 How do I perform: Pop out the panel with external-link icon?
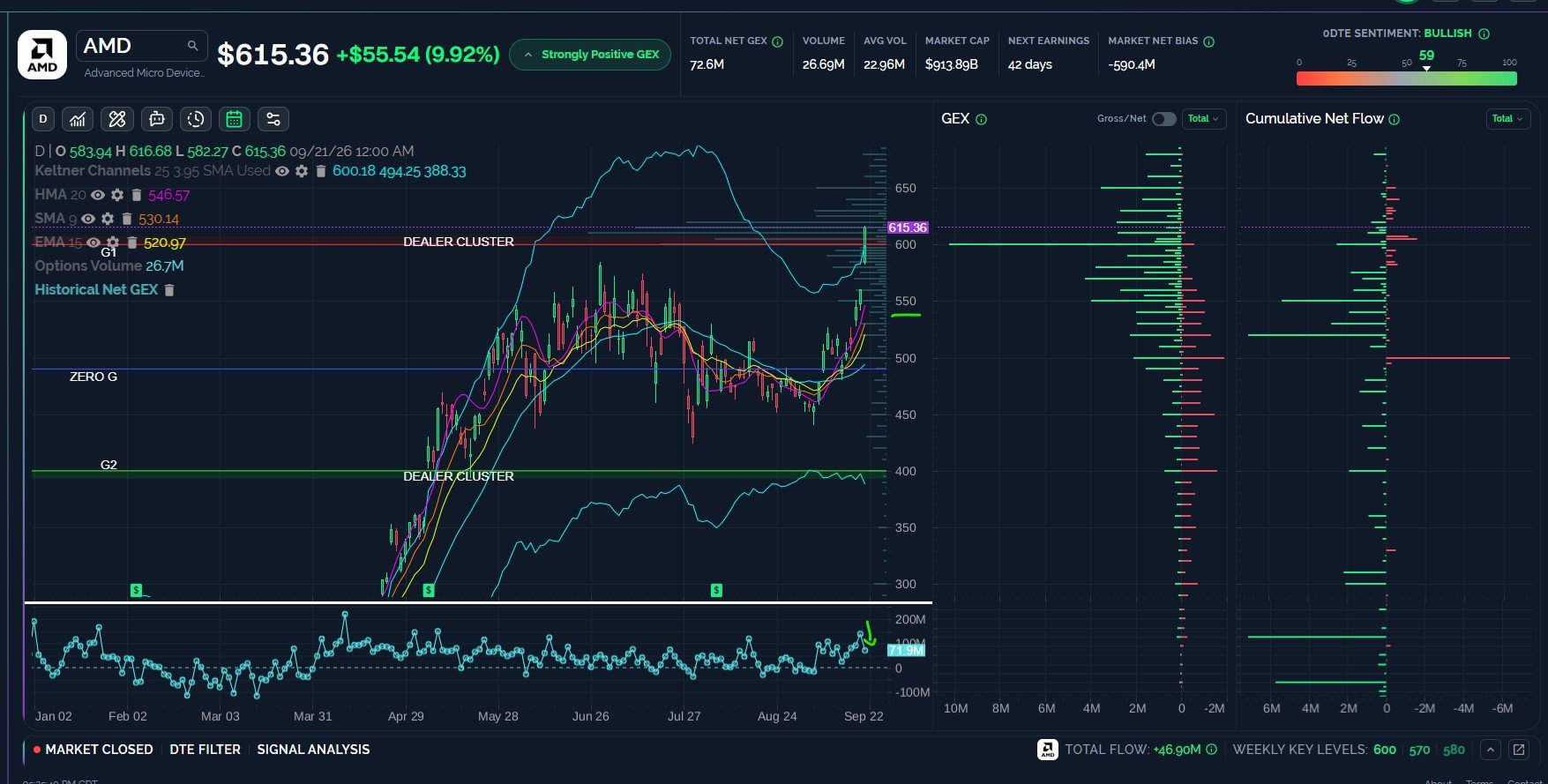[x=1519, y=750]
